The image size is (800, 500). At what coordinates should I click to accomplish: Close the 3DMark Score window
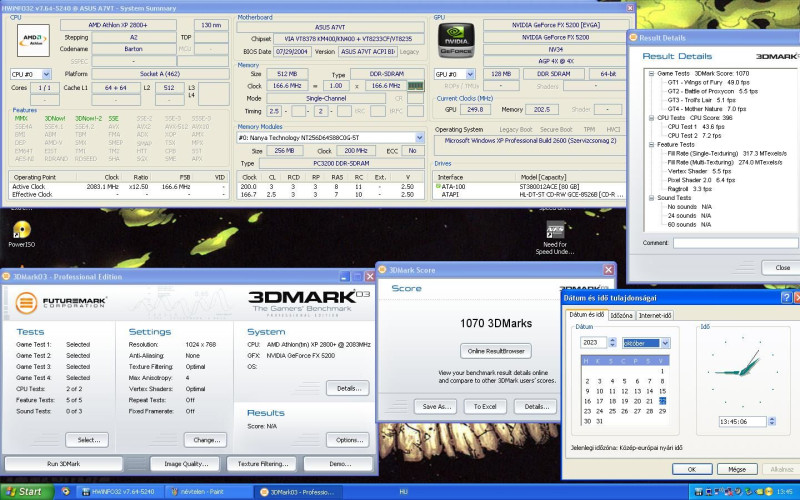[x=608, y=270]
